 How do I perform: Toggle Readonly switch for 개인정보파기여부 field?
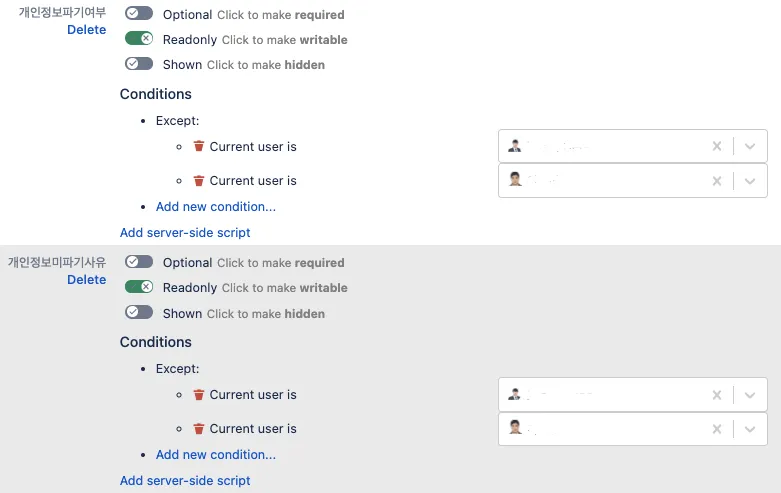tap(139, 39)
